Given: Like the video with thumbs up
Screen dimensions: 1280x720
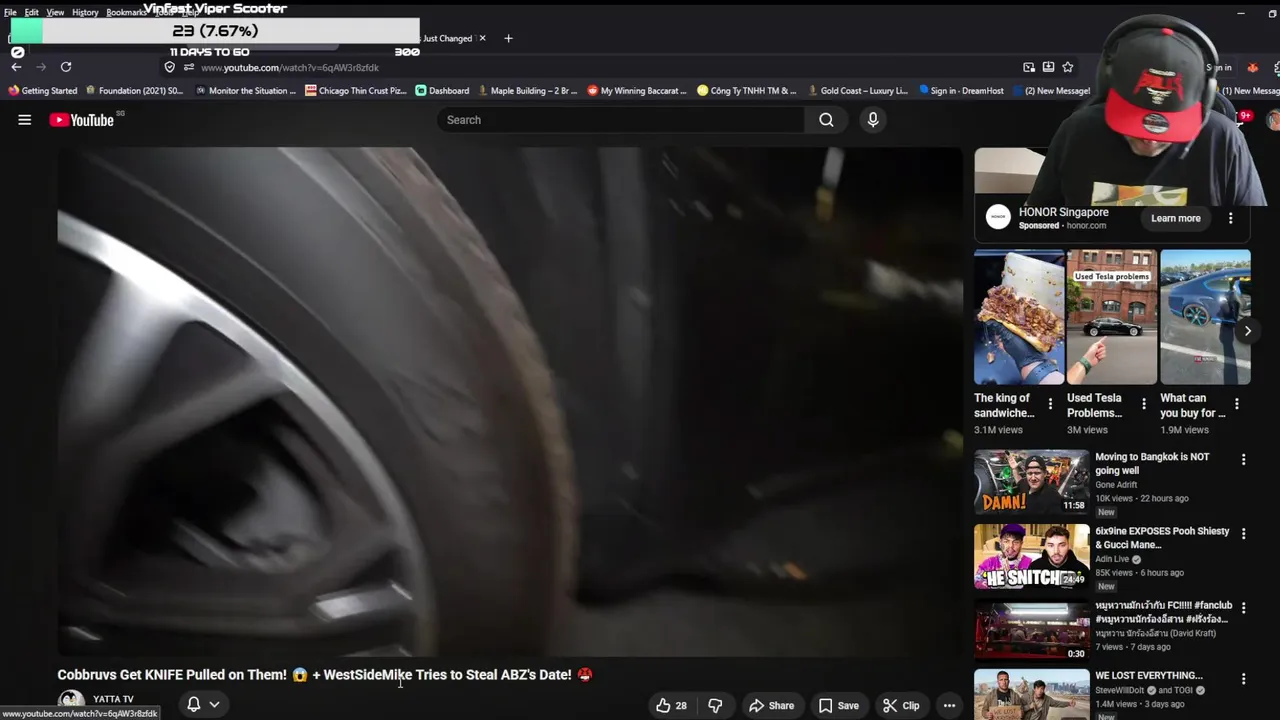Looking at the screenshot, I should coord(671,706).
